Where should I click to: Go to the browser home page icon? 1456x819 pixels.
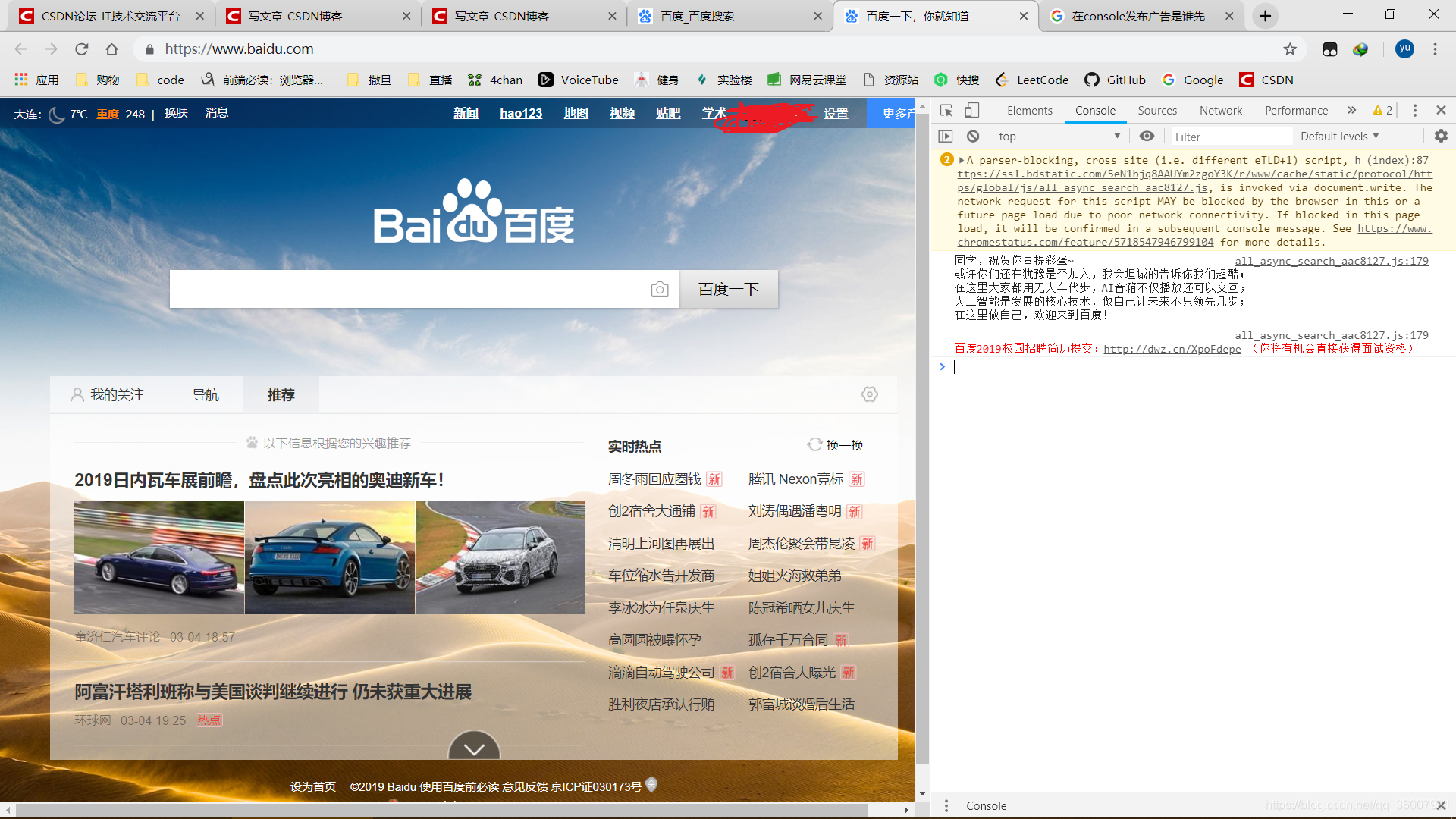point(112,49)
